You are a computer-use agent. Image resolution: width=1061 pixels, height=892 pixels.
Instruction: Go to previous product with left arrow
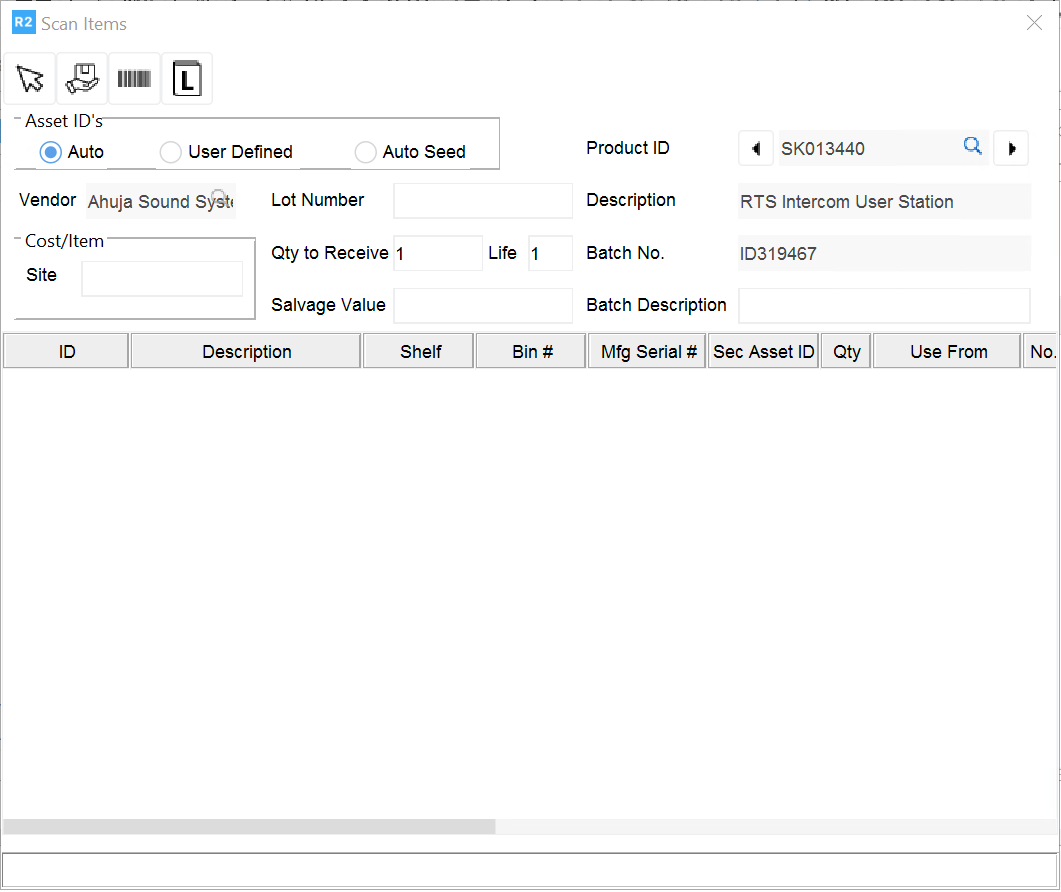click(755, 149)
